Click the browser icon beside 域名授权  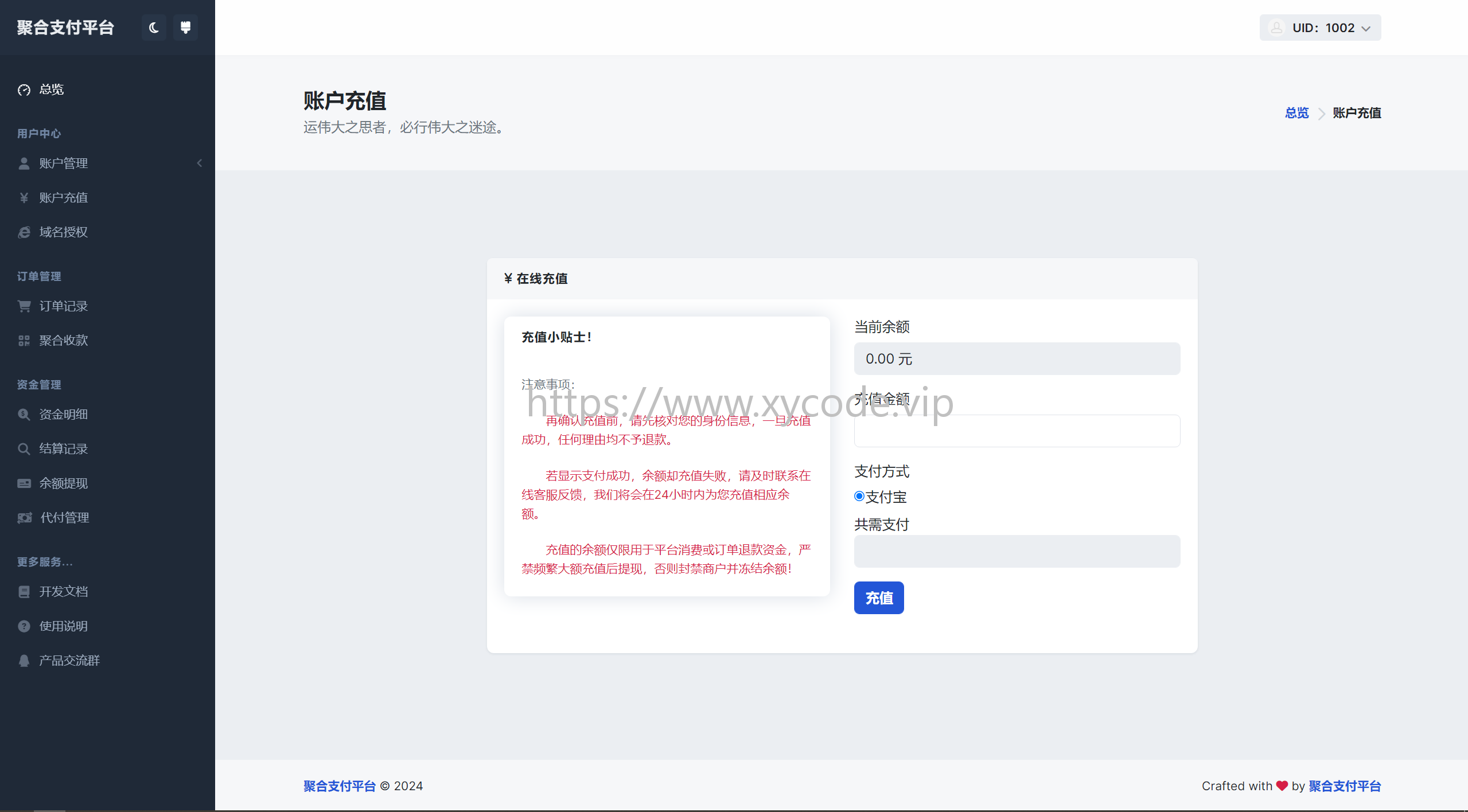(24, 232)
